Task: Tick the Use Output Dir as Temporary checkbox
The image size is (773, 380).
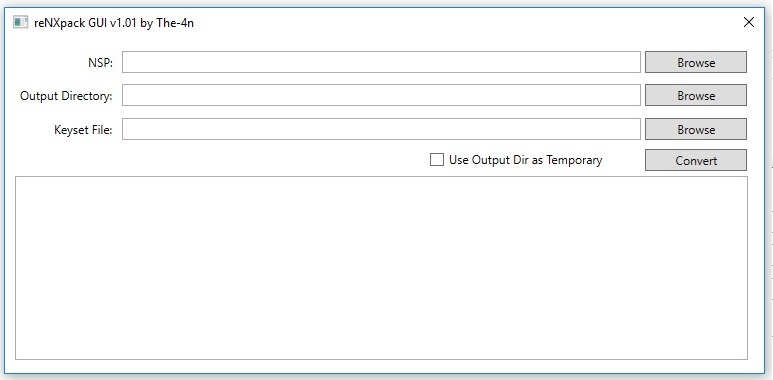Action: click(437, 160)
